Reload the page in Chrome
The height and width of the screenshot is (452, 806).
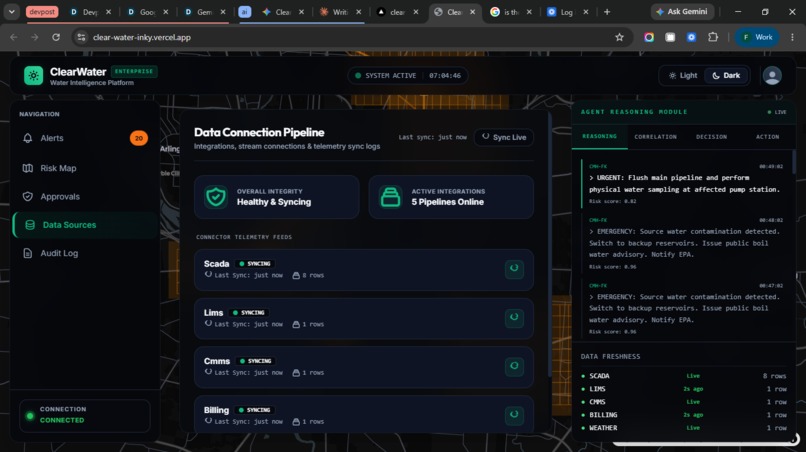56,37
